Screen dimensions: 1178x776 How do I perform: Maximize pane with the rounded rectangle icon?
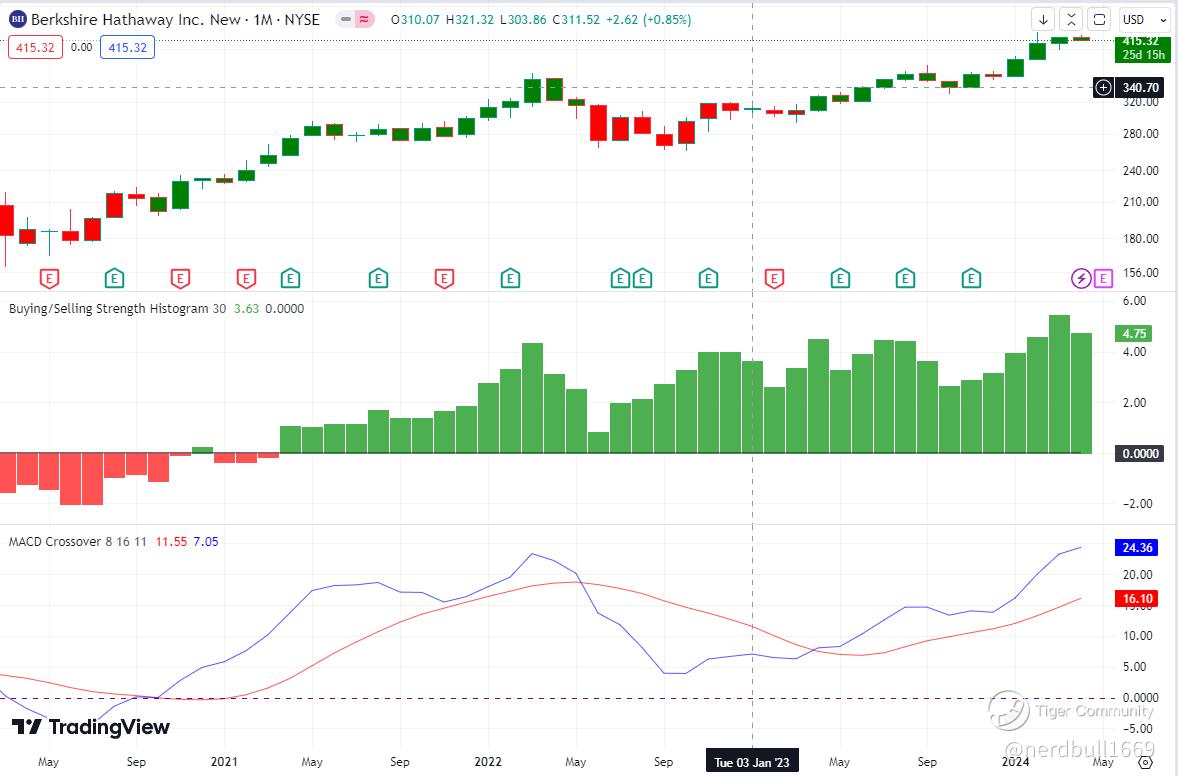click(1099, 20)
